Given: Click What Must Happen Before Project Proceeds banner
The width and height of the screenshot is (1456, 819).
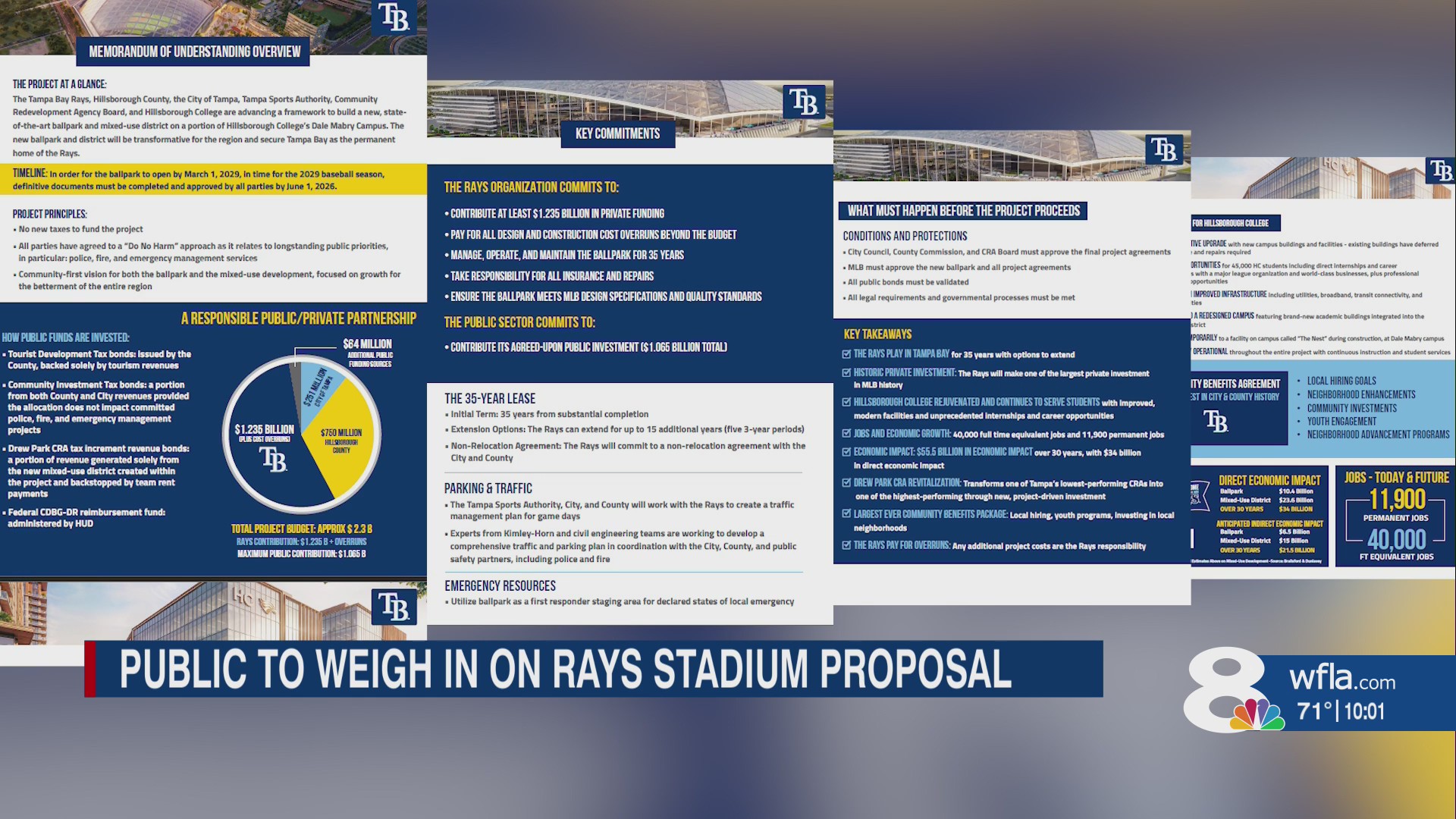Looking at the screenshot, I should (963, 211).
